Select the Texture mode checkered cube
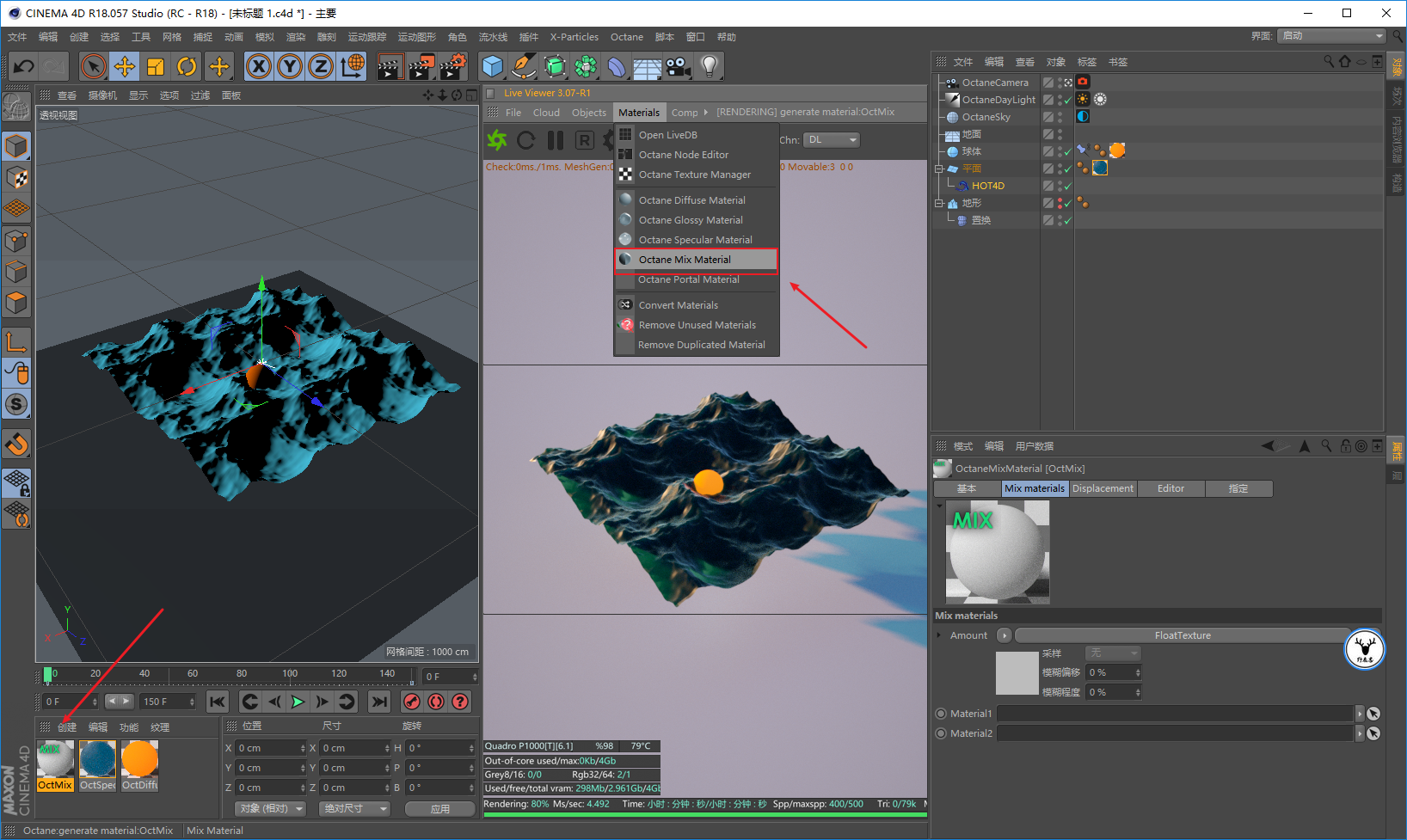The image size is (1407, 840). [16, 178]
